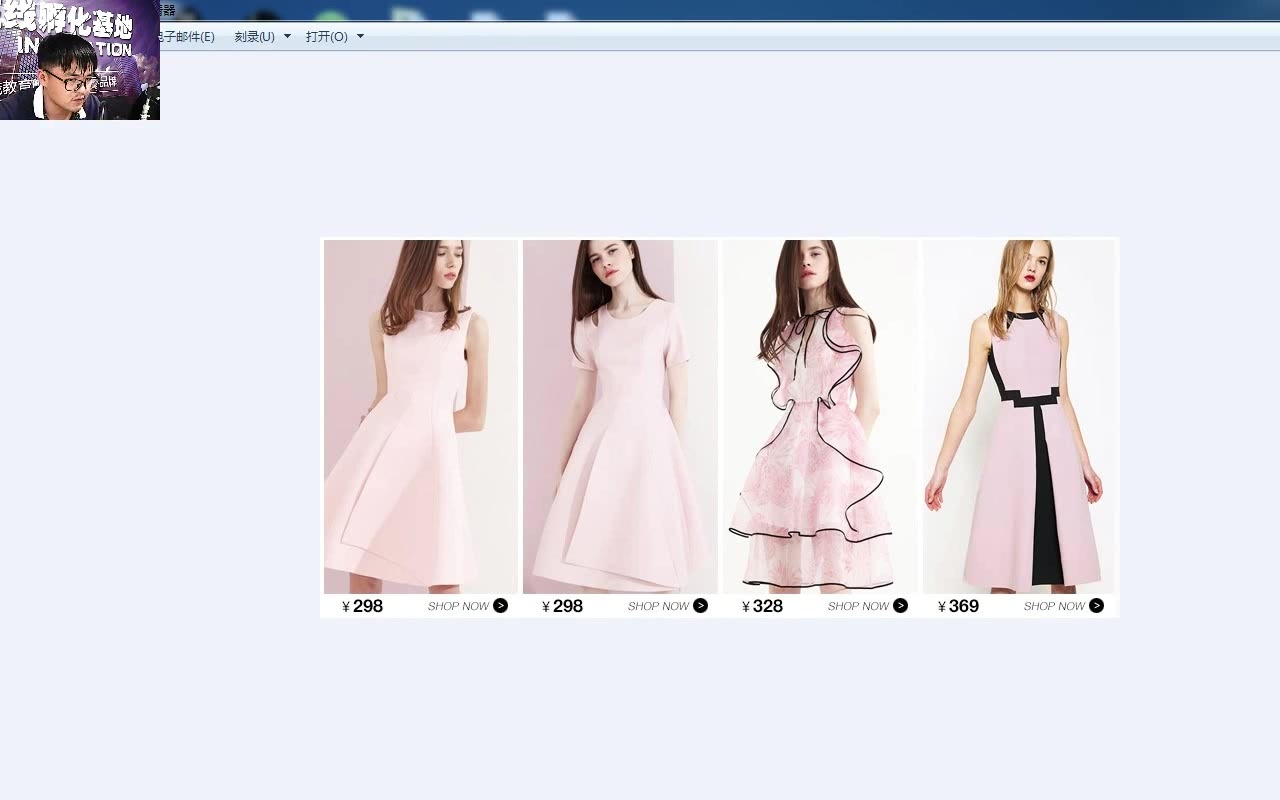Click the arrow icon beside ¥328 SHOP NOW
The image size is (1280, 800).
point(900,606)
